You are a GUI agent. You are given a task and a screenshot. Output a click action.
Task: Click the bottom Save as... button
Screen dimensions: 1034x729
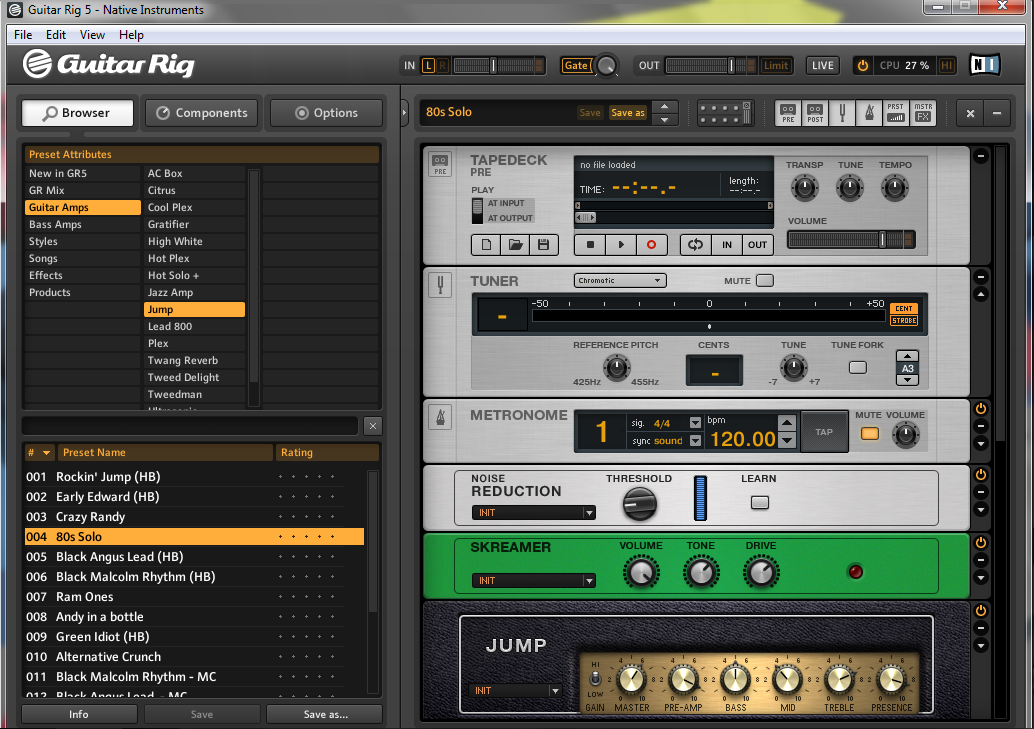pyautogui.click(x=325, y=714)
